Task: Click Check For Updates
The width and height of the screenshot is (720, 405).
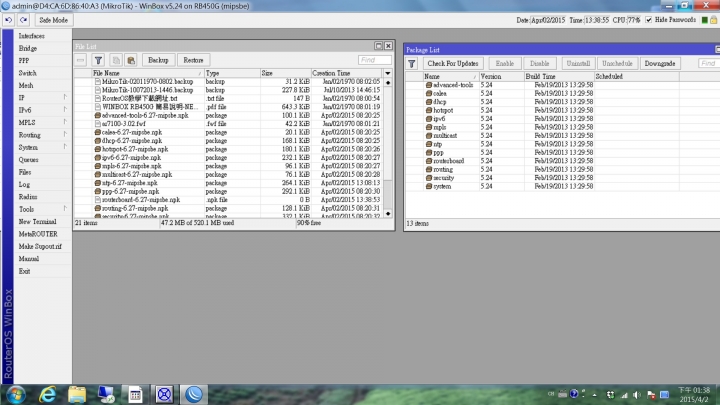Action: pyautogui.click(x=453, y=64)
